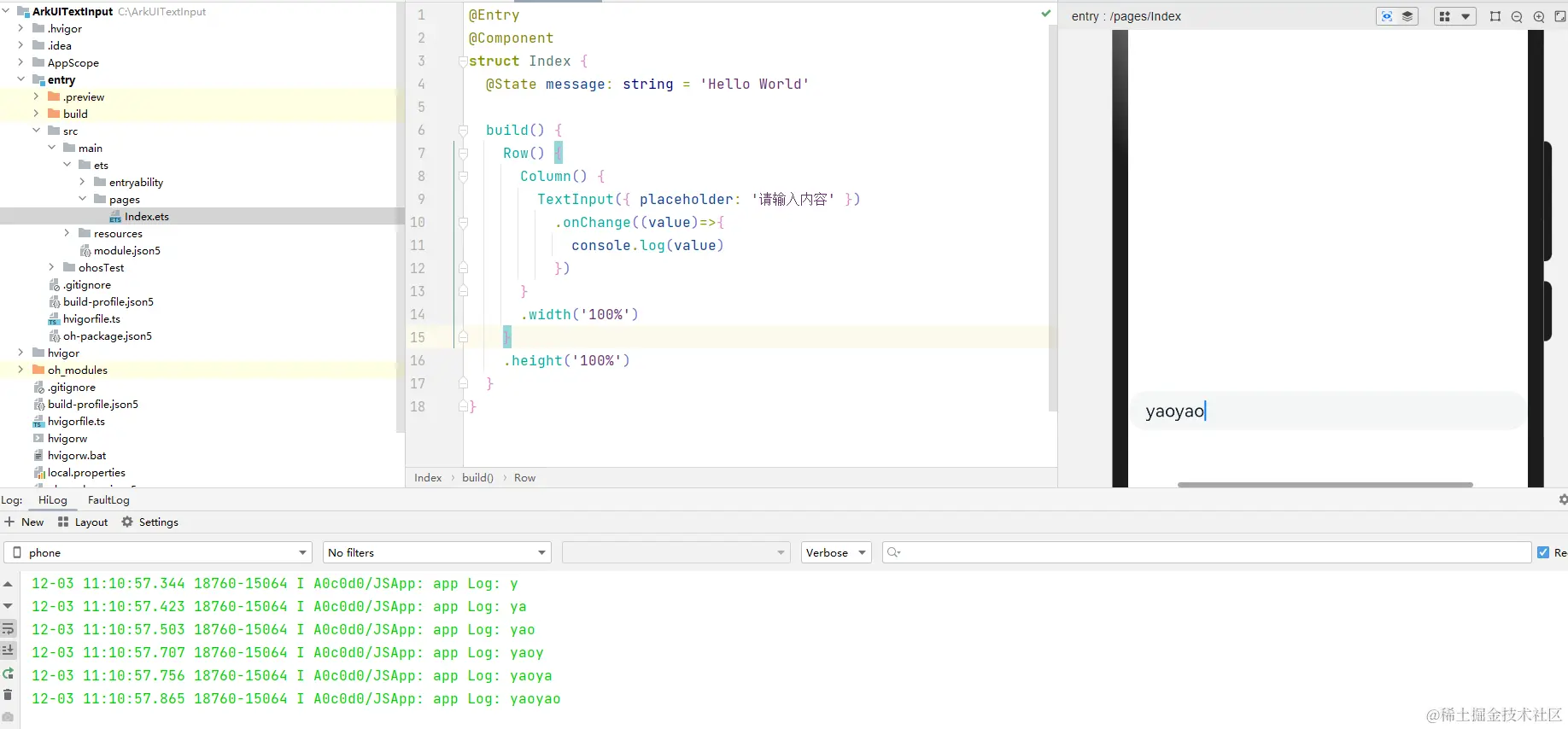Click Row in the editor breadcrumb

(x=524, y=478)
